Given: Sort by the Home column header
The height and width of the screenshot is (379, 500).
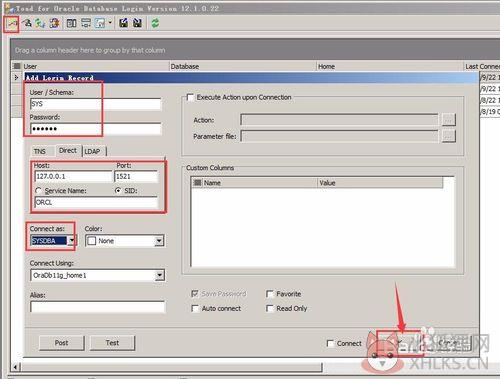Looking at the screenshot, I should (390, 66).
